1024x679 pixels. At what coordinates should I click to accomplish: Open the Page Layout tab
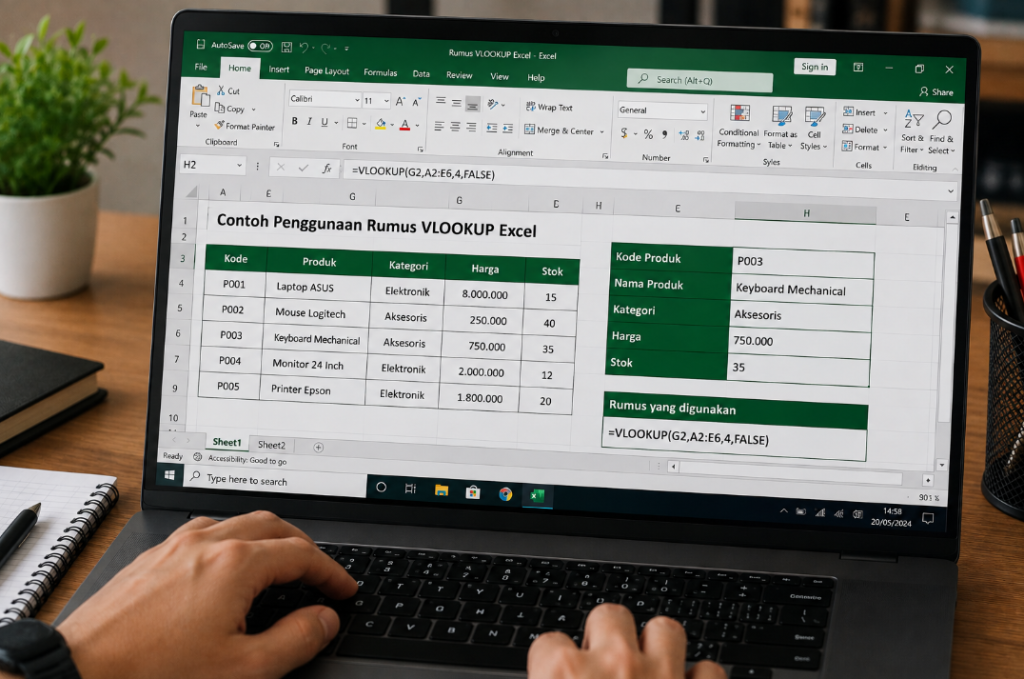(x=327, y=71)
